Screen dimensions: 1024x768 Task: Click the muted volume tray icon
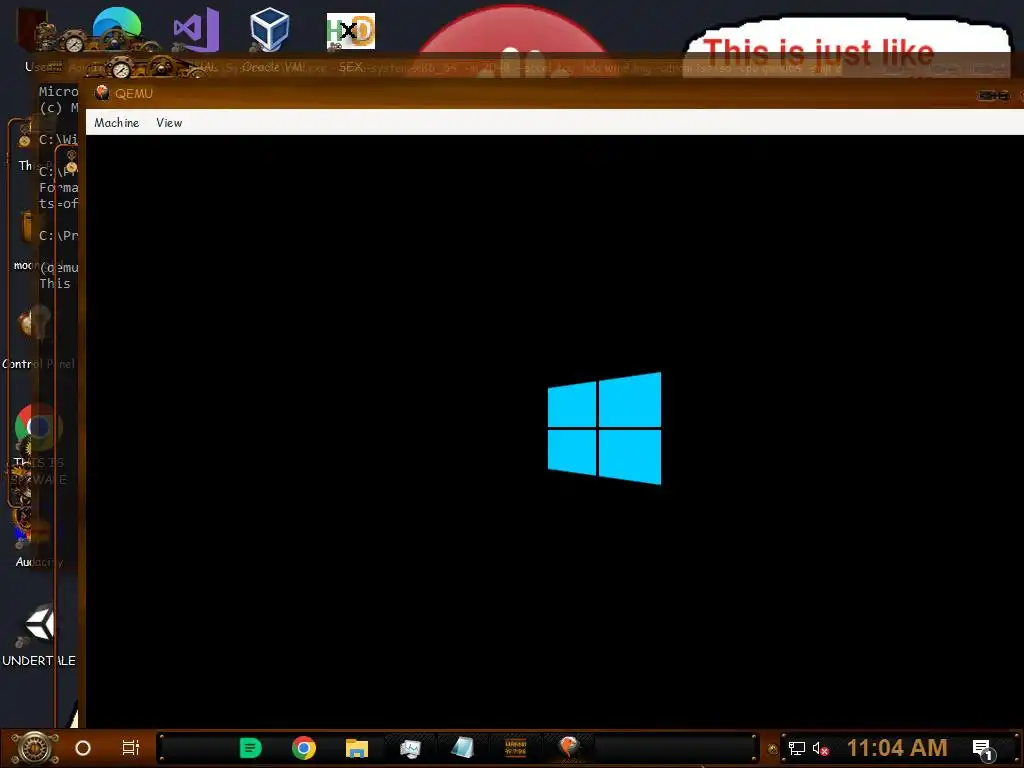(x=820, y=748)
